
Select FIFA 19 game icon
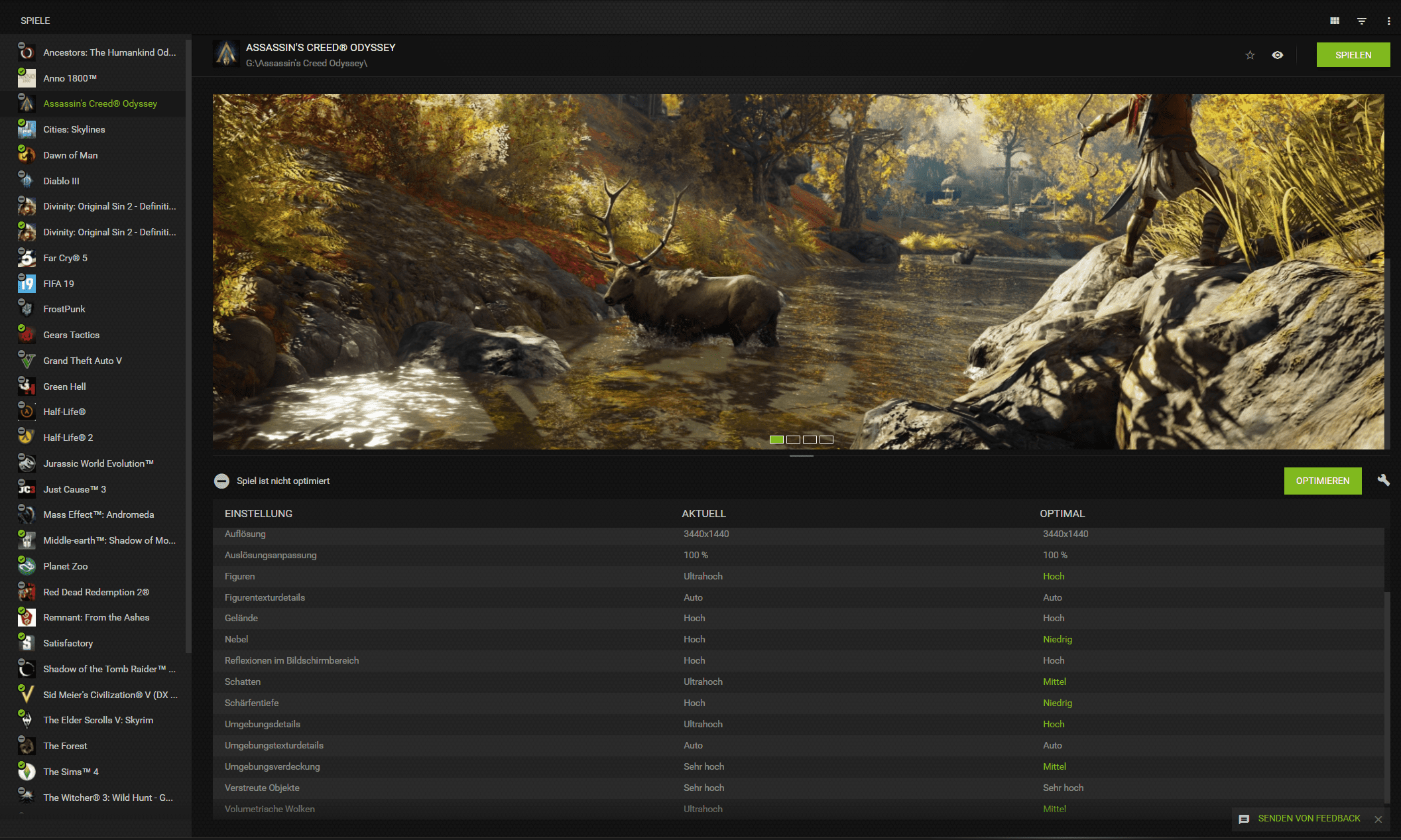click(27, 284)
